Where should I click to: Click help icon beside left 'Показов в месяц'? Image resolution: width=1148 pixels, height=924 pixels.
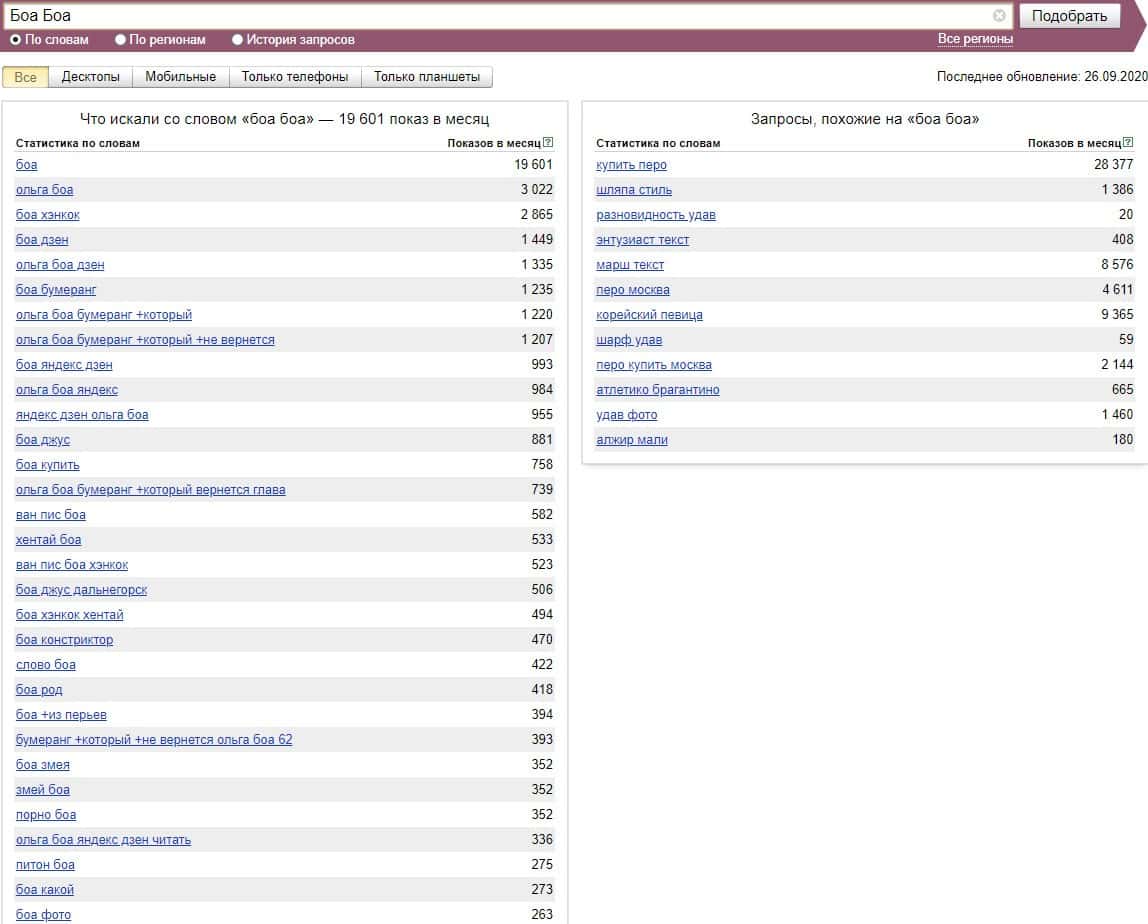pos(548,143)
